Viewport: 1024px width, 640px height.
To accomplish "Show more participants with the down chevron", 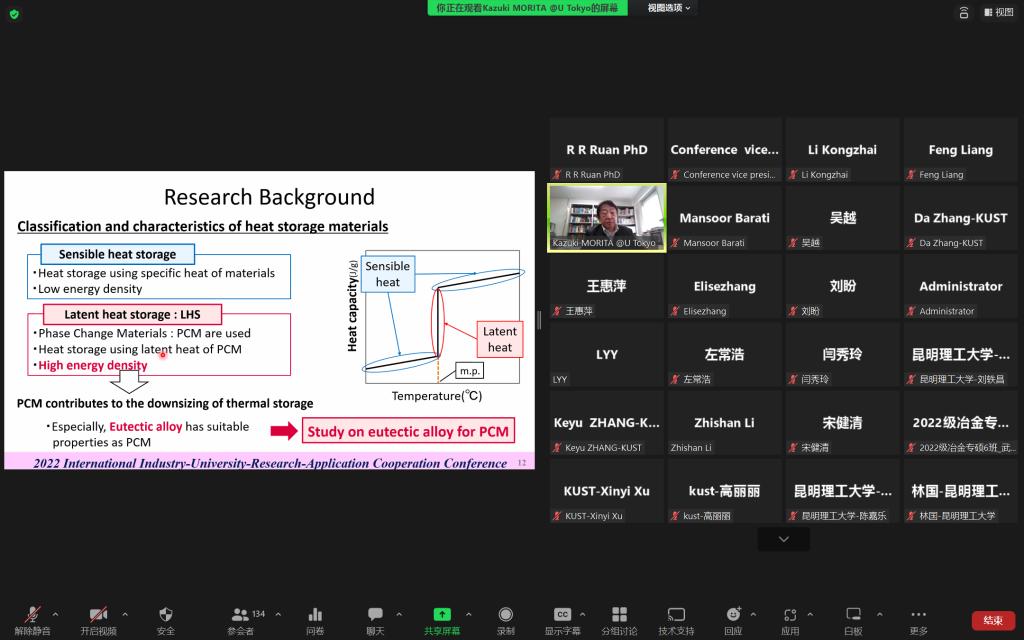I will click(783, 539).
